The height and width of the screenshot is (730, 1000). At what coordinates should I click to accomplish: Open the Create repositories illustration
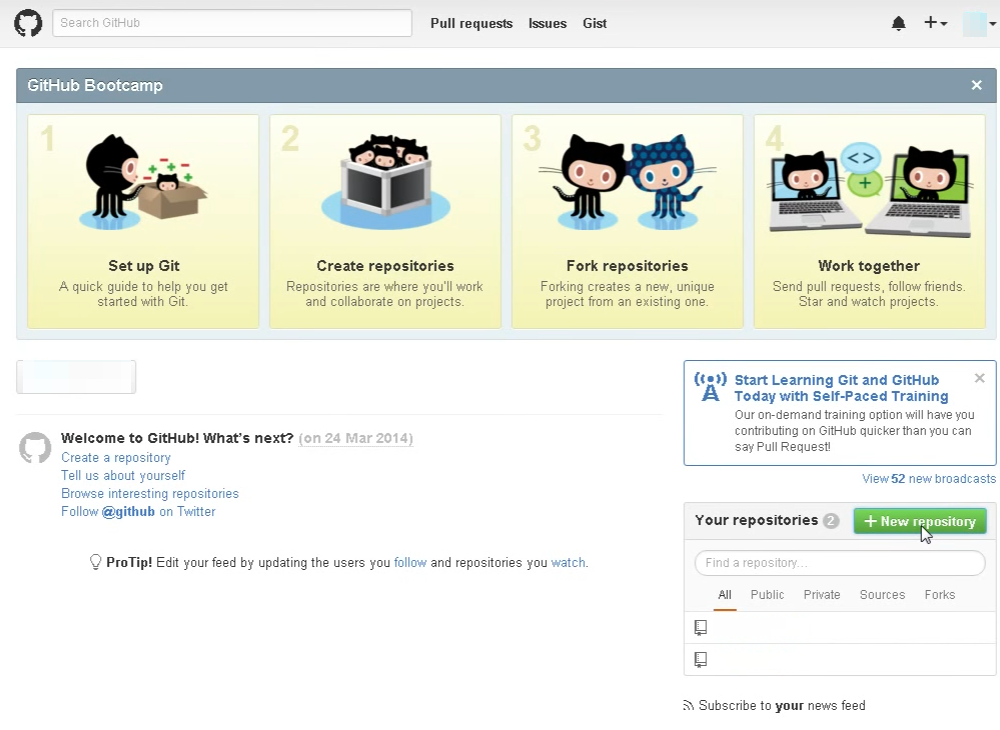[x=385, y=182]
